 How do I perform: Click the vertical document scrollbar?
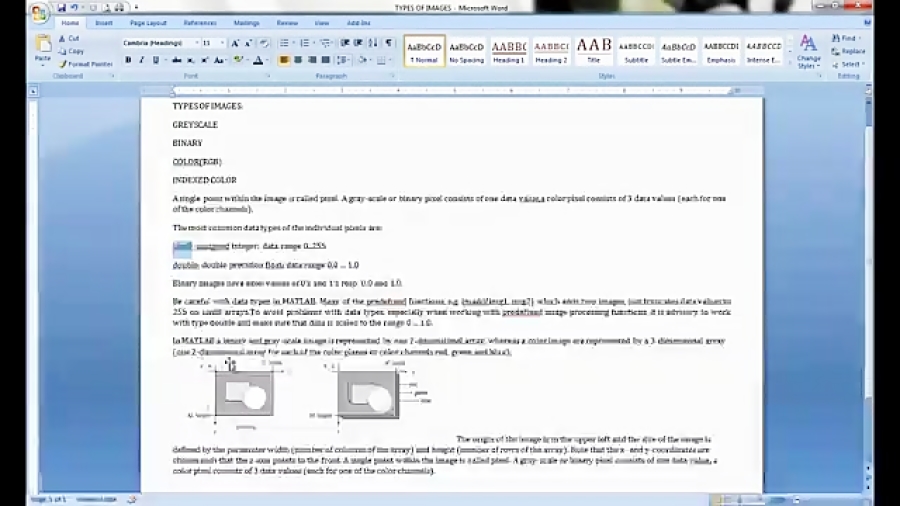pos(868,300)
